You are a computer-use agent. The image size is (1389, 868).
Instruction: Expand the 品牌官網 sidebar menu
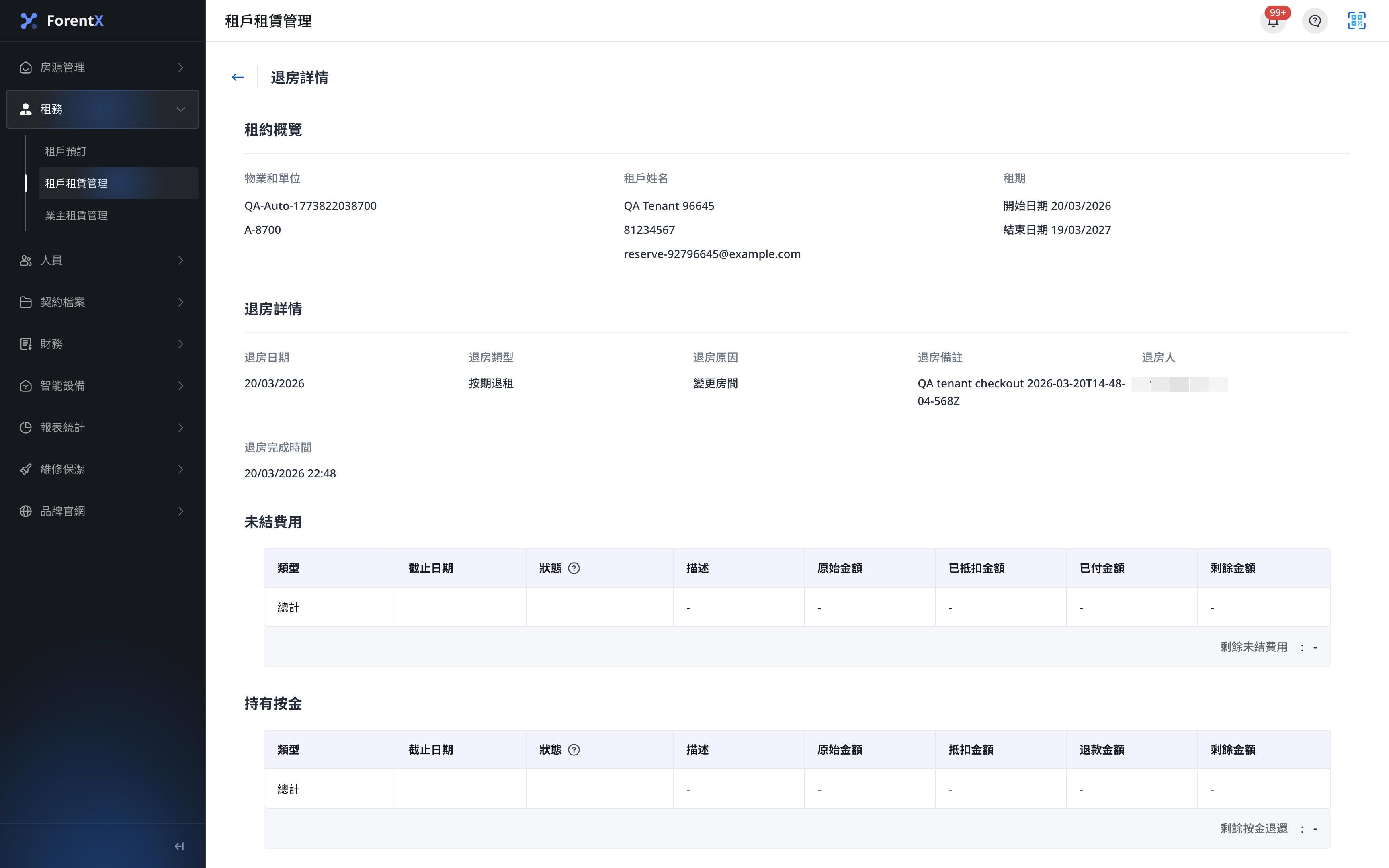click(102, 511)
